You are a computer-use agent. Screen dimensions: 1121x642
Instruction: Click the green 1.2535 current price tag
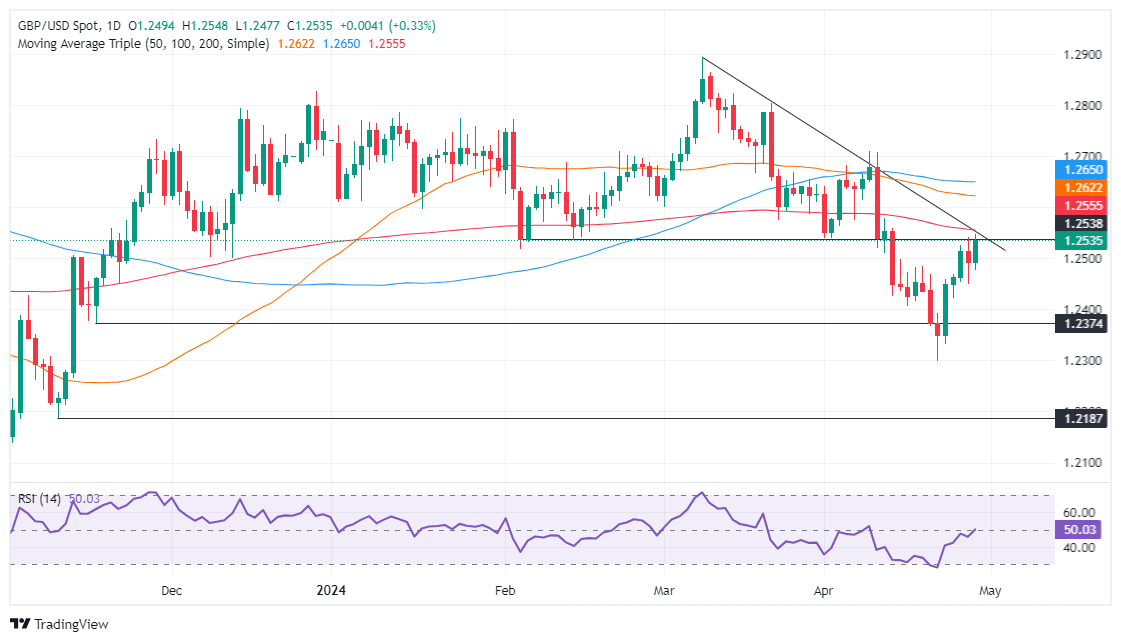coord(1081,241)
